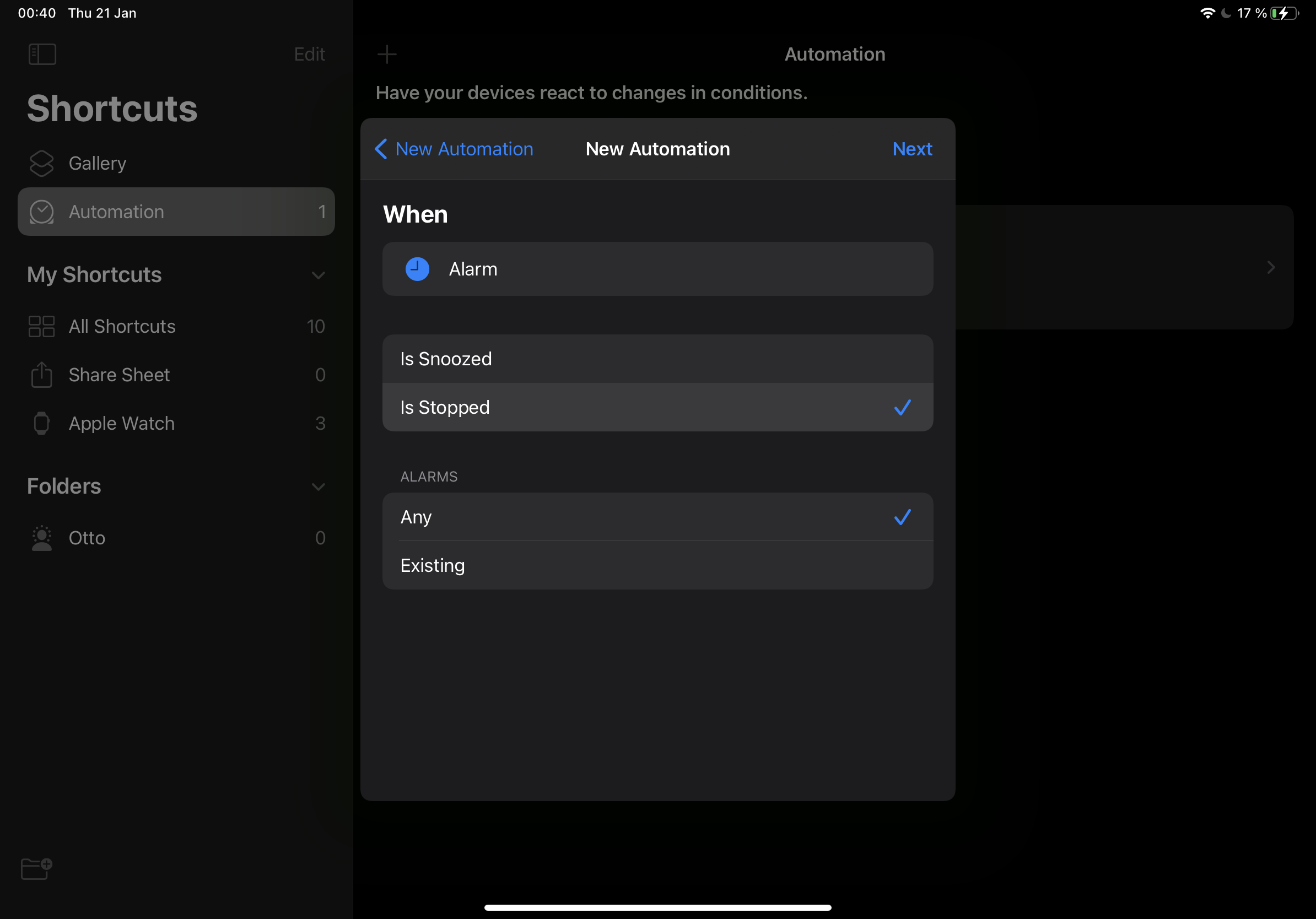Click the plus icon to add automation
The height and width of the screenshot is (919, 1316).
[387, 55]
